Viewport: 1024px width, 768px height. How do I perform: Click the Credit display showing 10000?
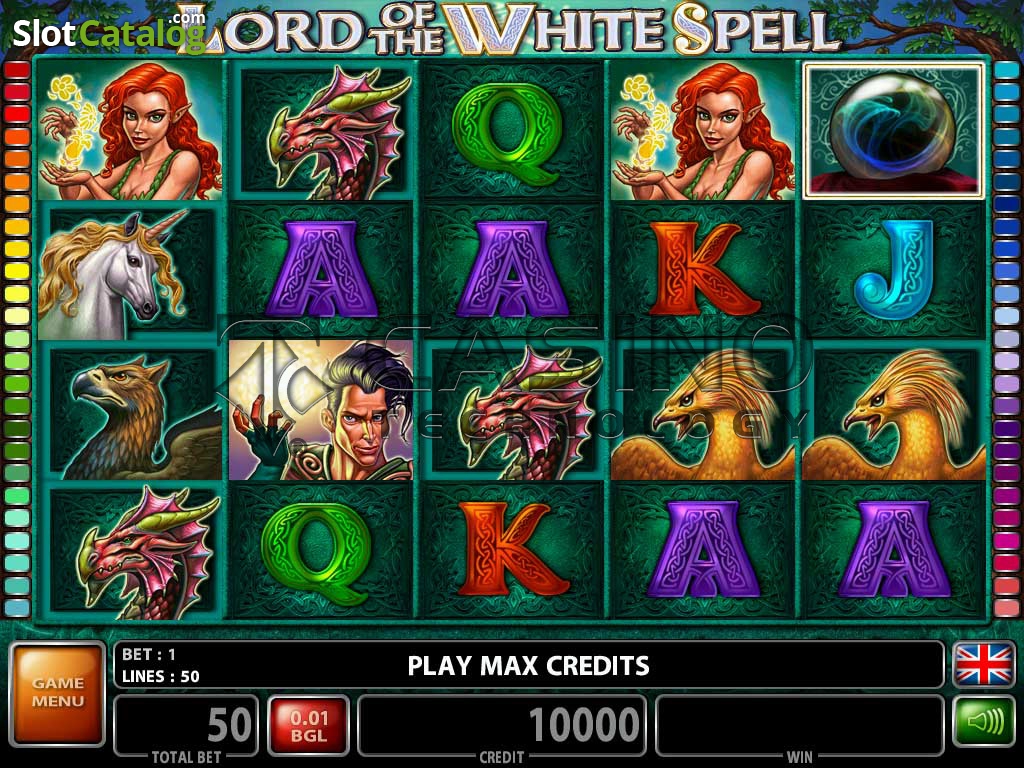click(502, 725)
